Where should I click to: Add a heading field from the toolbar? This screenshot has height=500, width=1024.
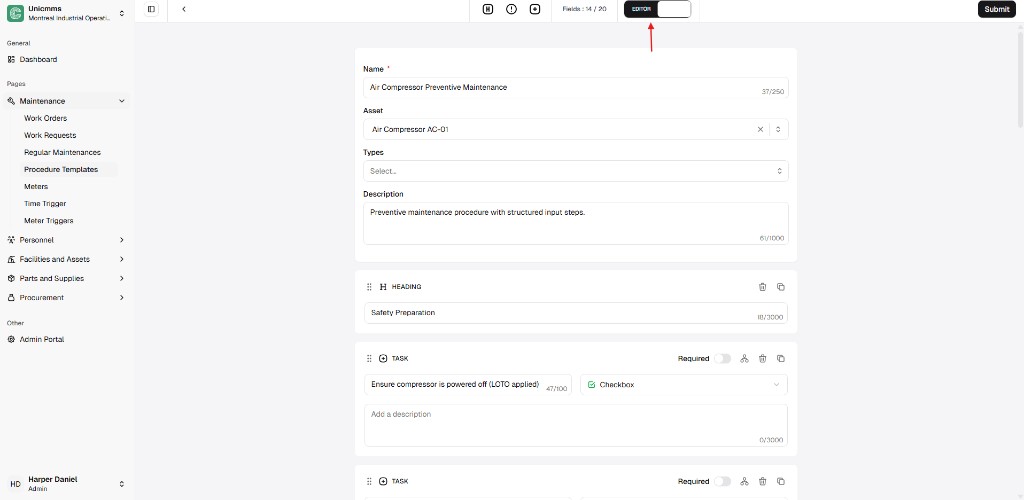click(488, 9)
